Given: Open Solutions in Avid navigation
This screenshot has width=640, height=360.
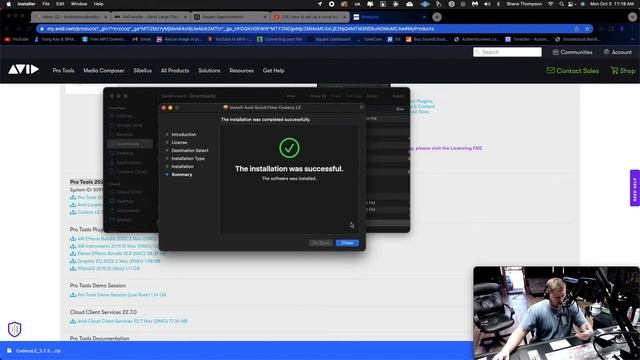Looking at the screenshot, I should pyautogui.click(x=209, y=71).
